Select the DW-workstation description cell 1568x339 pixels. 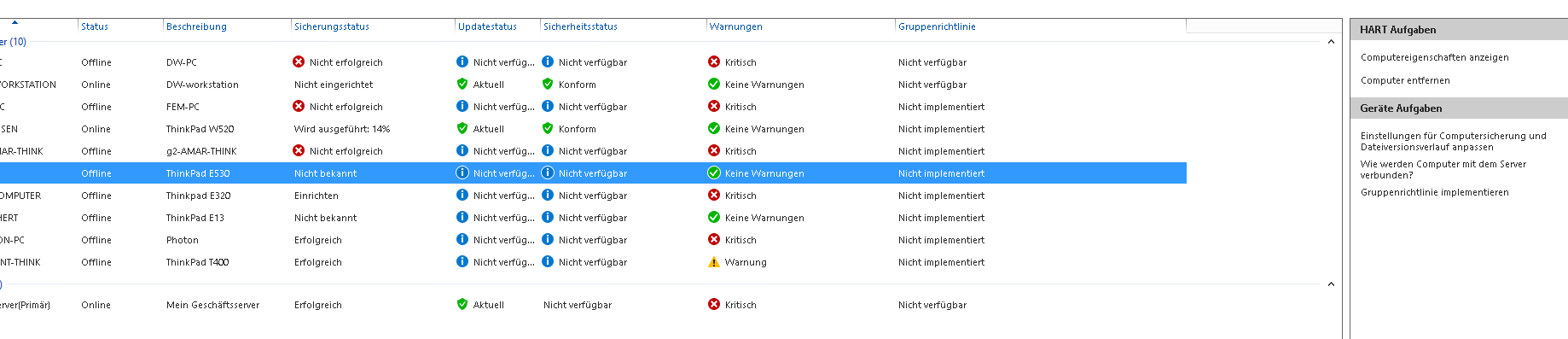point(202,85)
